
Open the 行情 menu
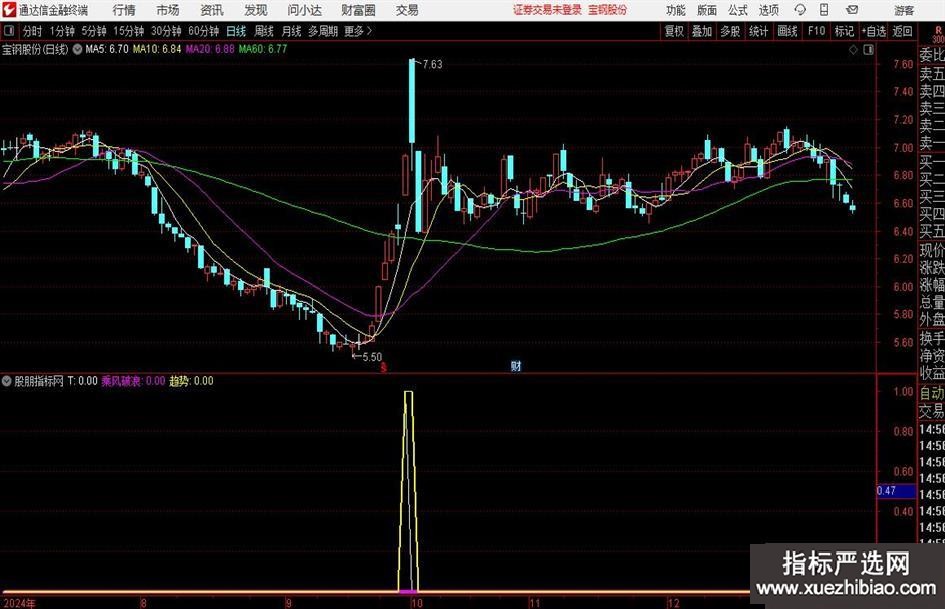[x=124, y=10]
